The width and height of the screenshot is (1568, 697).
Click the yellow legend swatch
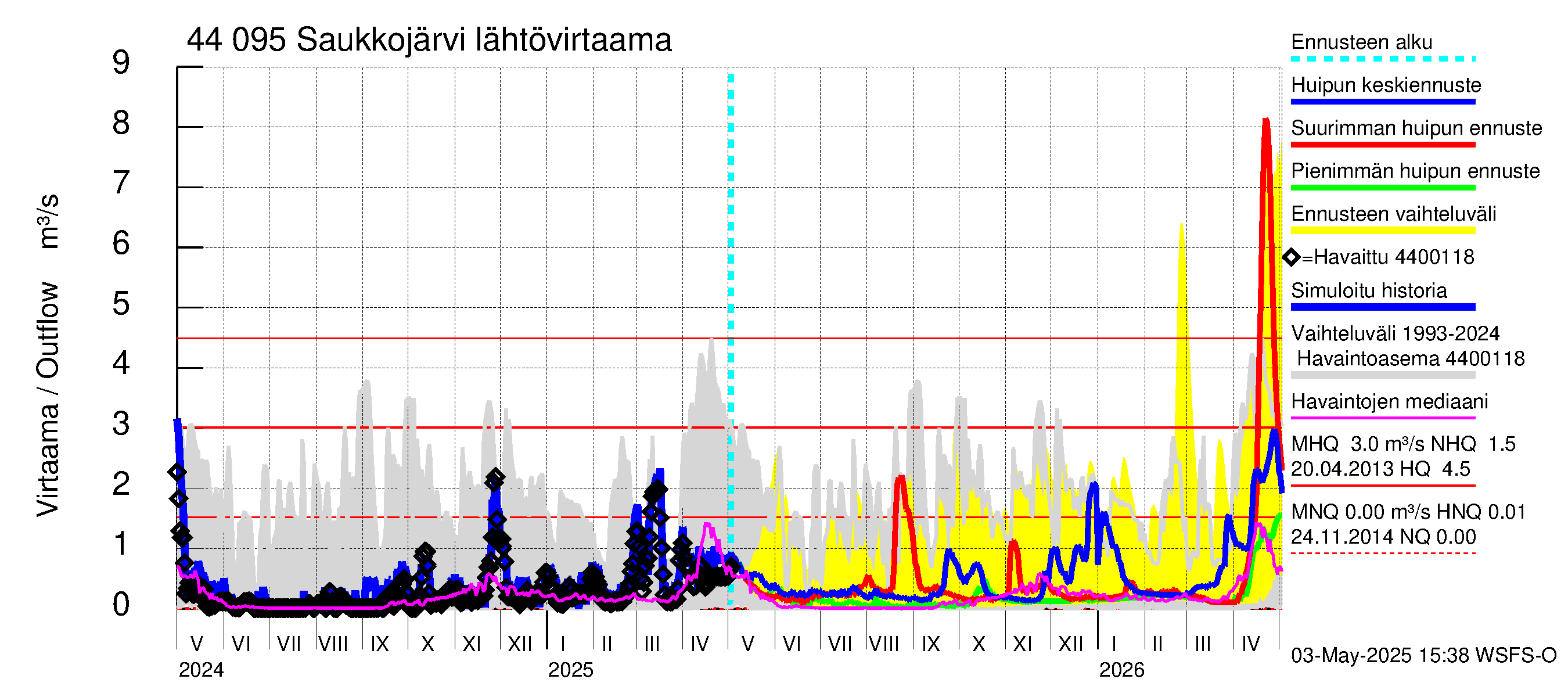pyautogui.click(x=1383, y=231)
